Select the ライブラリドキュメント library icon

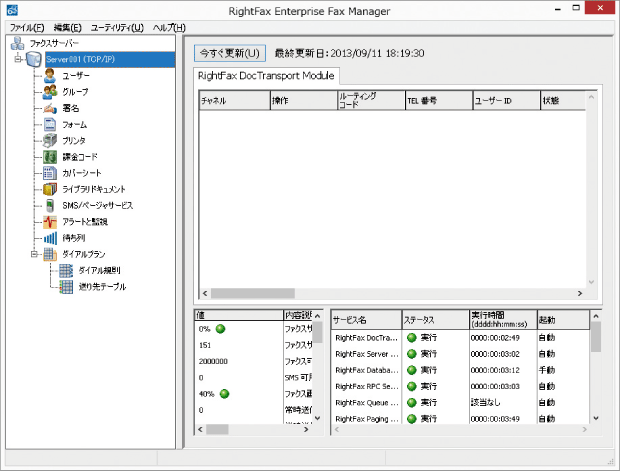coord(50,189)
